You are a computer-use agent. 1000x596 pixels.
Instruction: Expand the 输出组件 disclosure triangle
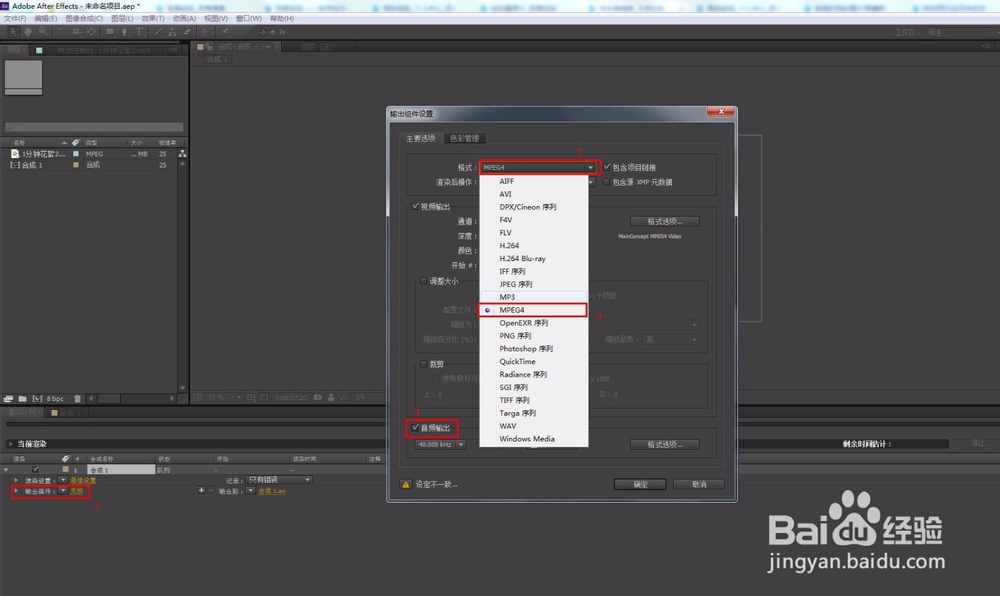click(x=16, y=491)
